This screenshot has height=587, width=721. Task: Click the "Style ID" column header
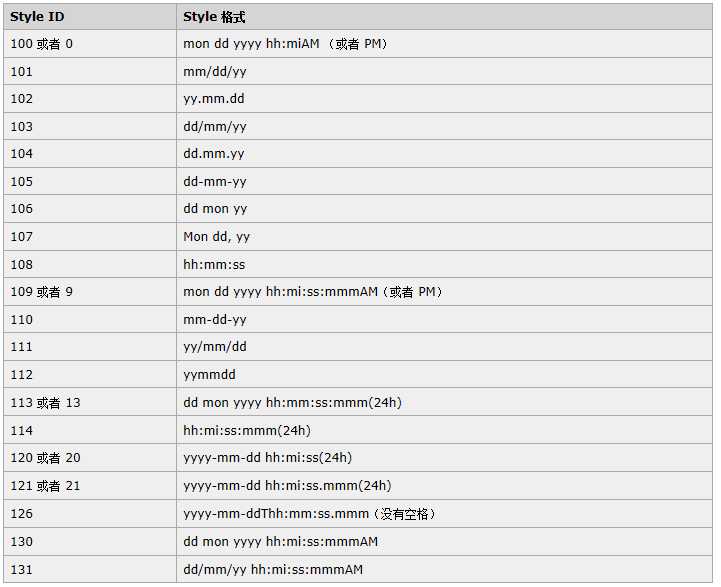point(37,17)
